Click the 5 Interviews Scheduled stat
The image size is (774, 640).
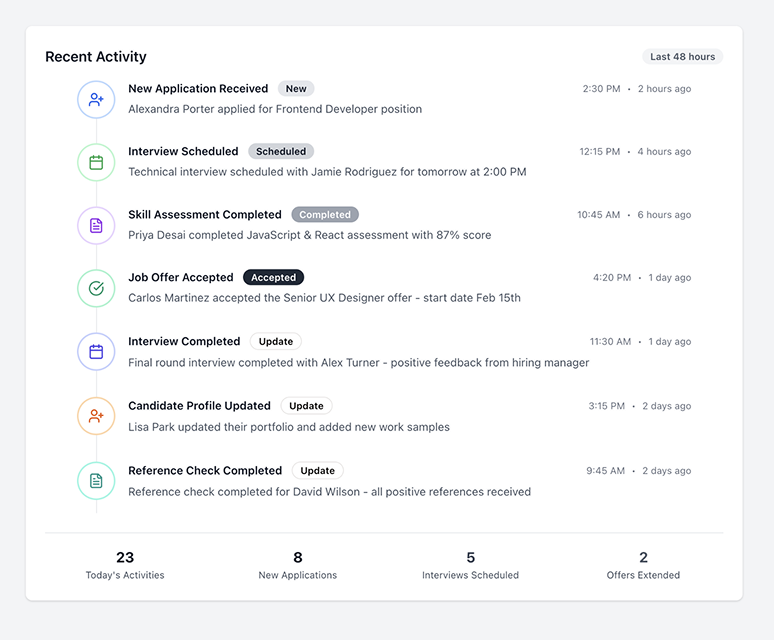(470, 565)
